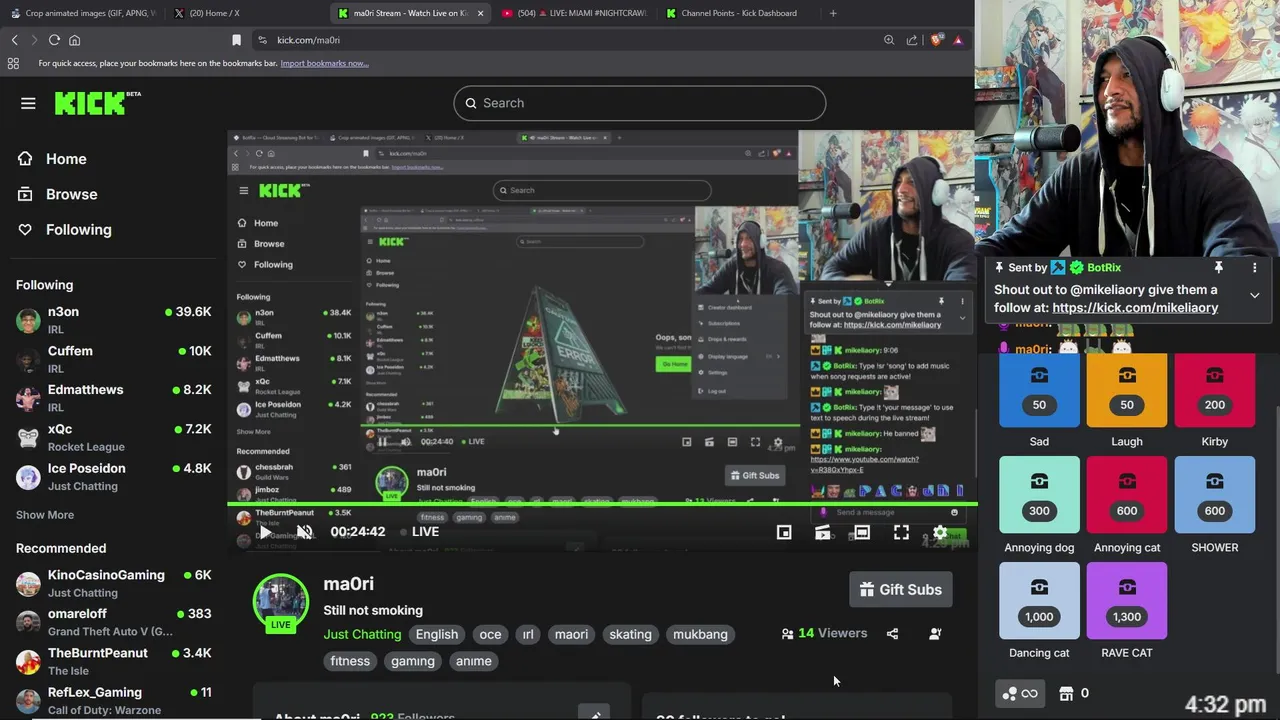Open RefLex_Gaming channel in Recommended
1280x720 pixels.
(x=113, y=700)
